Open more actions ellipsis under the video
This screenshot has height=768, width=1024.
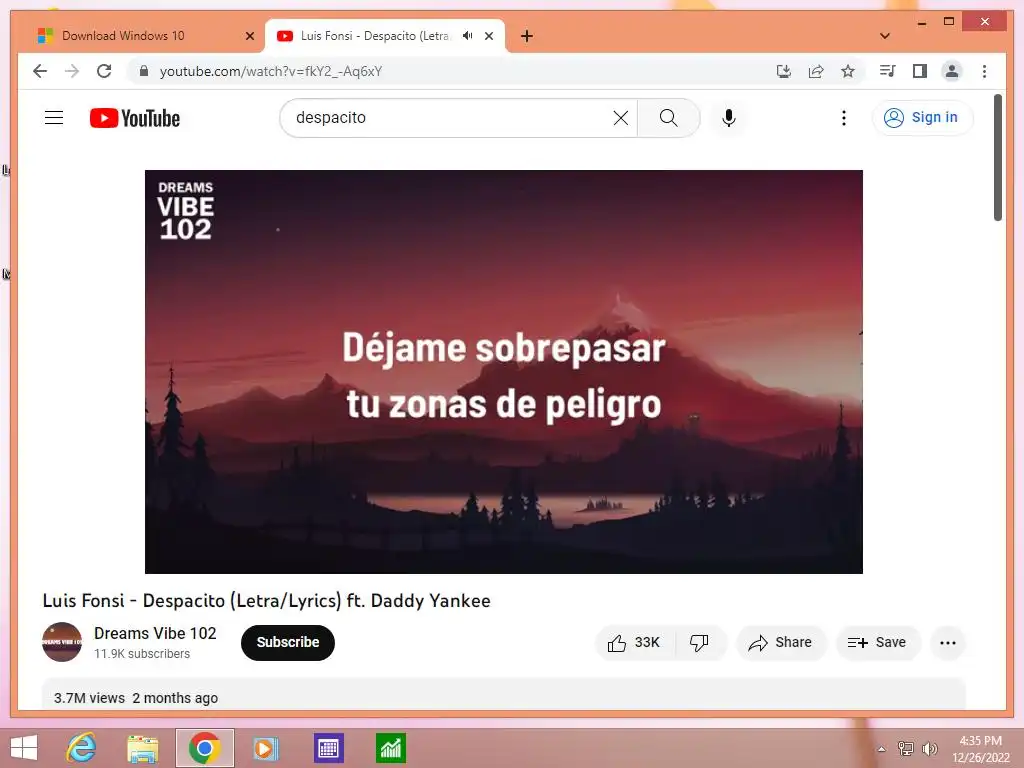[x=948, y=643]
